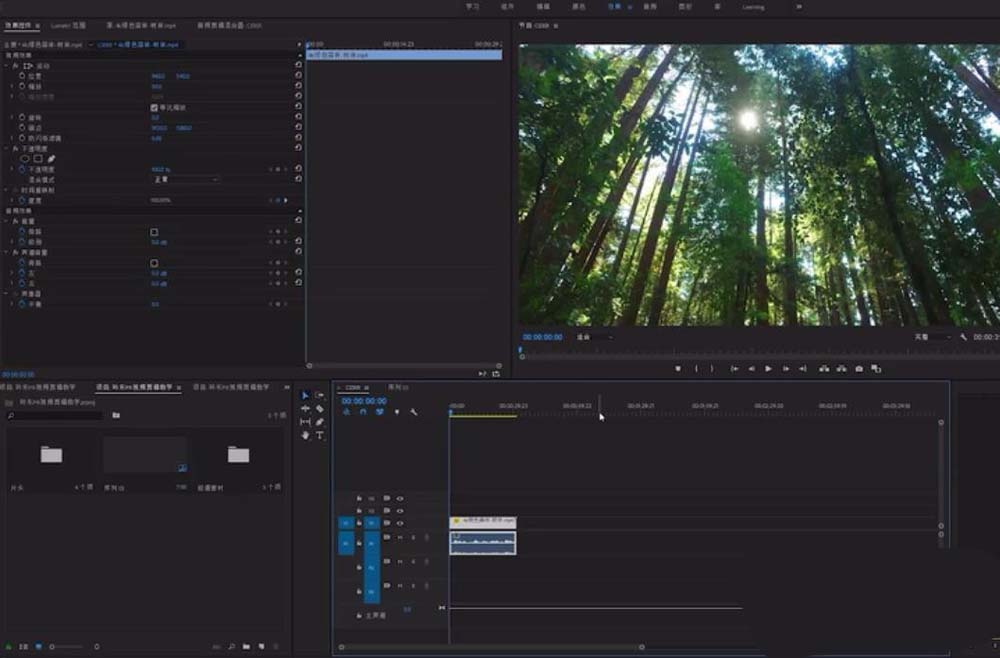Pick the Hand tool

point(305,436)
